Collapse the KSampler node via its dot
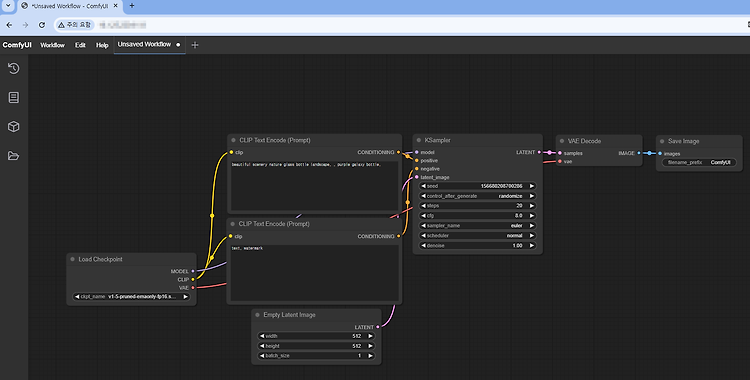Viewport: 750px width, 380px height. [419, 140]
